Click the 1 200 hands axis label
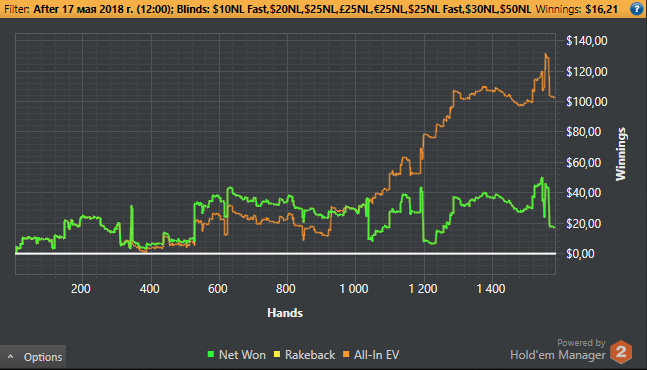Image resolution: width=647 pixels, height=370 pixels. 423,289
